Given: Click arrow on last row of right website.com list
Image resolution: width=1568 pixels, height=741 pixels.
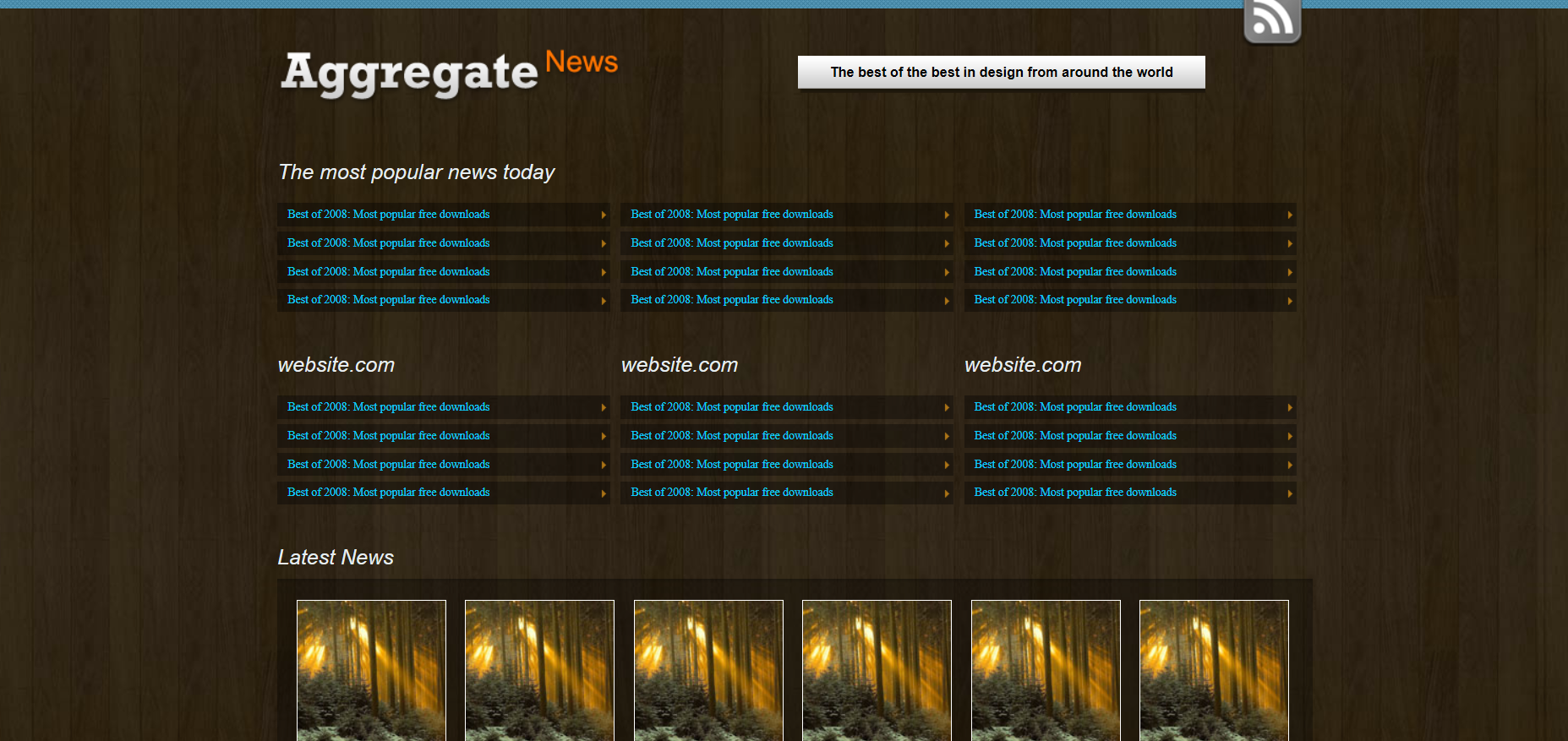Looking at the screenshot, I should [1290, 493].
